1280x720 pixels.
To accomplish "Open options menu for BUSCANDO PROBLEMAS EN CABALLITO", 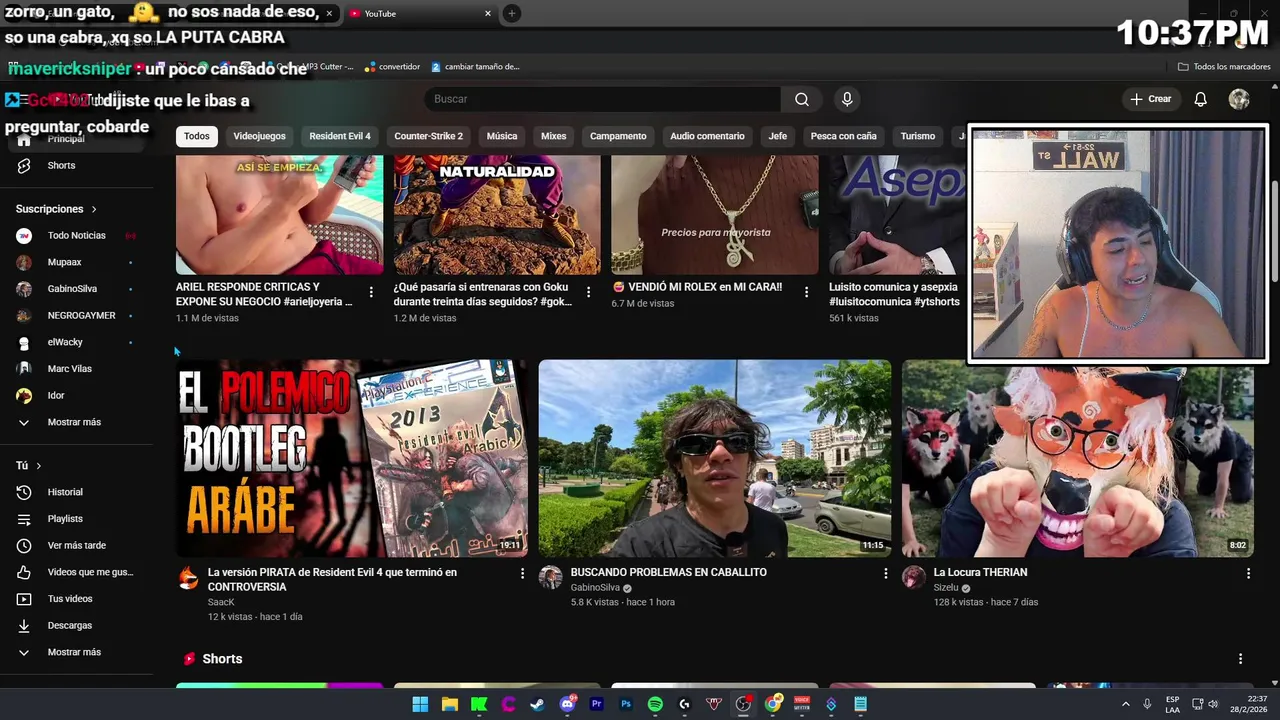I will [x=885, y=573].
